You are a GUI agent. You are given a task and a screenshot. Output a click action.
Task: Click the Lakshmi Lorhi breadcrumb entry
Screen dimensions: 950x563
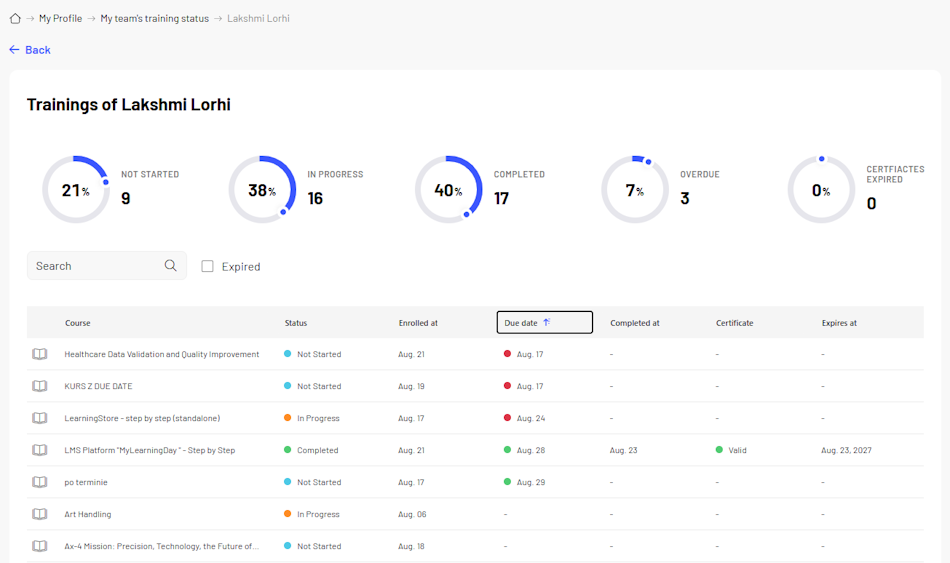(258, 18)
